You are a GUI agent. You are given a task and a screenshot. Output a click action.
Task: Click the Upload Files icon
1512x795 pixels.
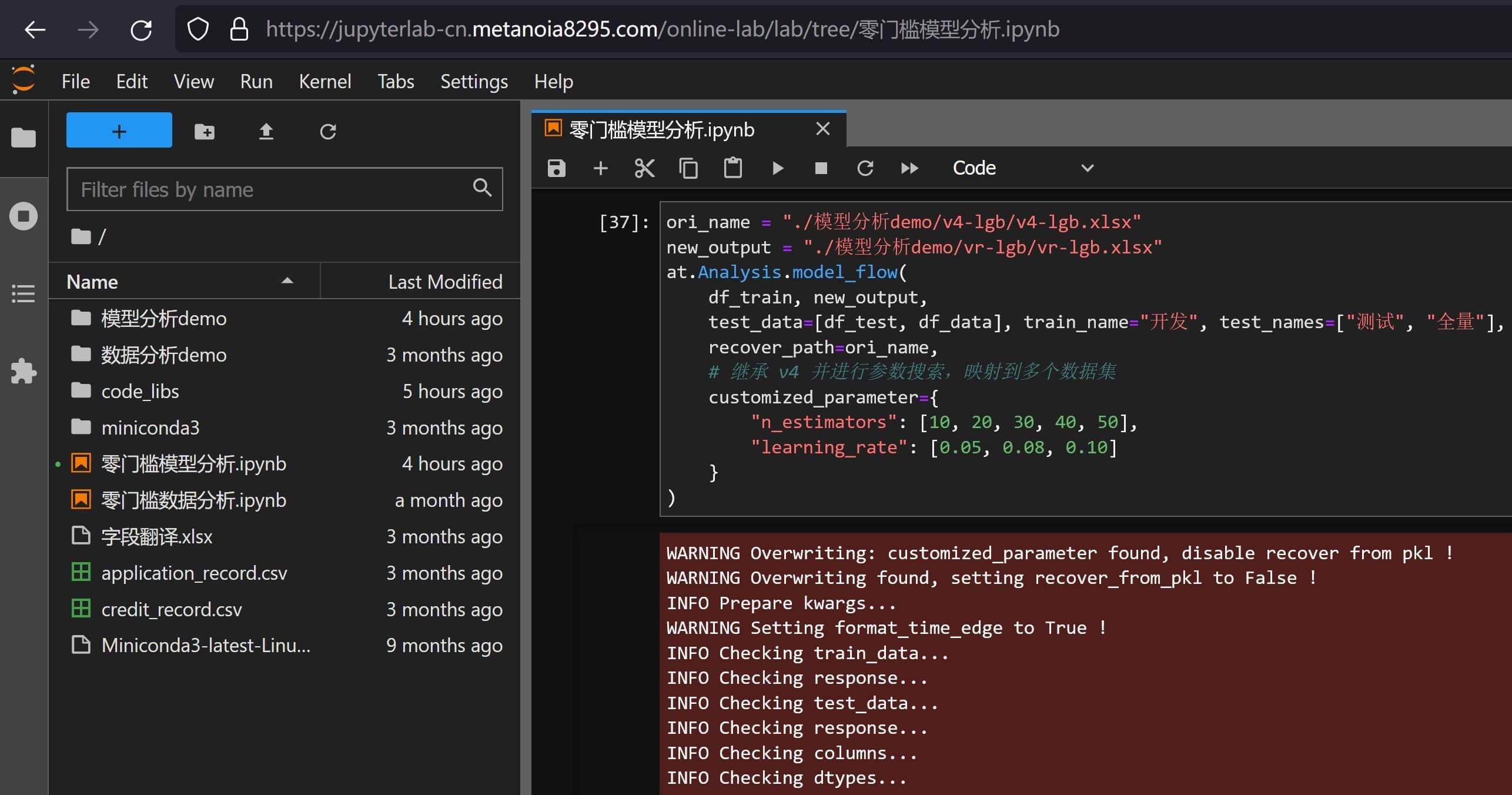pos(266,131)
